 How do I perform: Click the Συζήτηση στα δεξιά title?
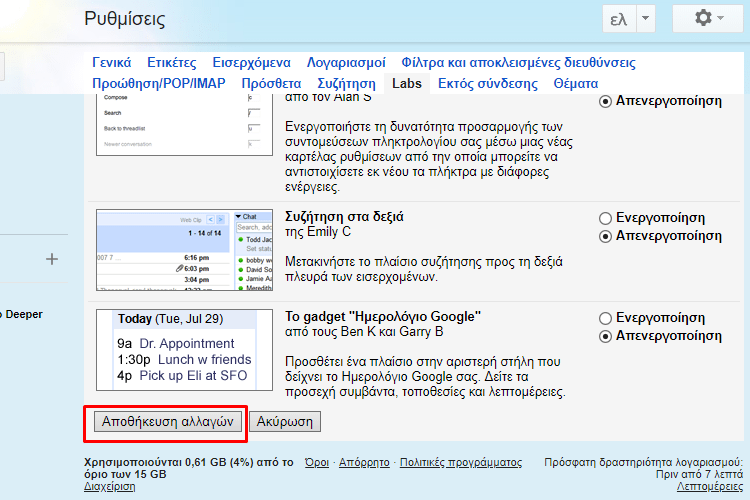click(x=344, y=217)
